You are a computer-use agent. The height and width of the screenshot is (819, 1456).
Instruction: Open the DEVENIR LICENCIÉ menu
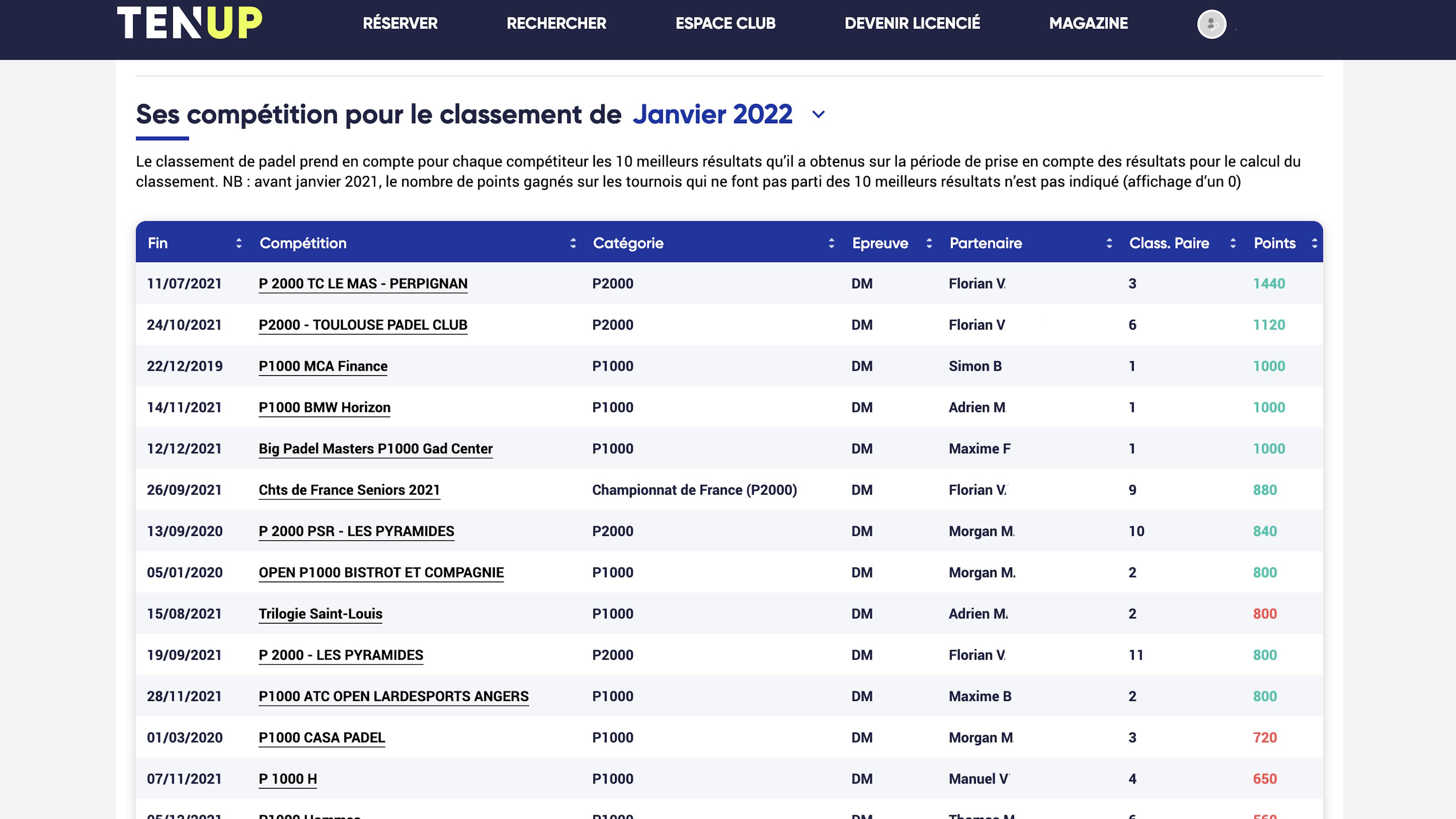coord(912,23)
